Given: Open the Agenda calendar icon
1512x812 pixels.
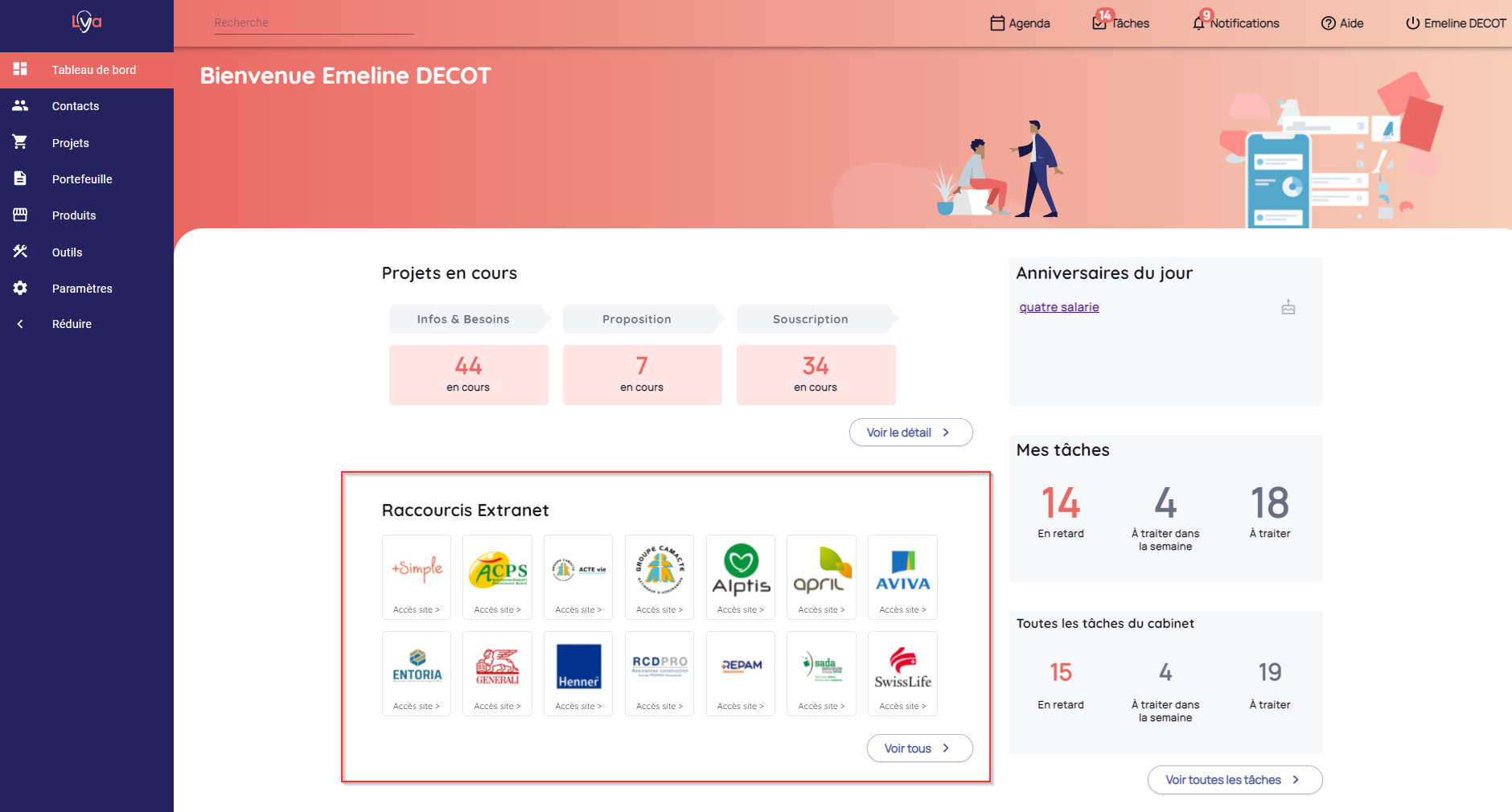Looking at the screenshot, I should point(997,23).
